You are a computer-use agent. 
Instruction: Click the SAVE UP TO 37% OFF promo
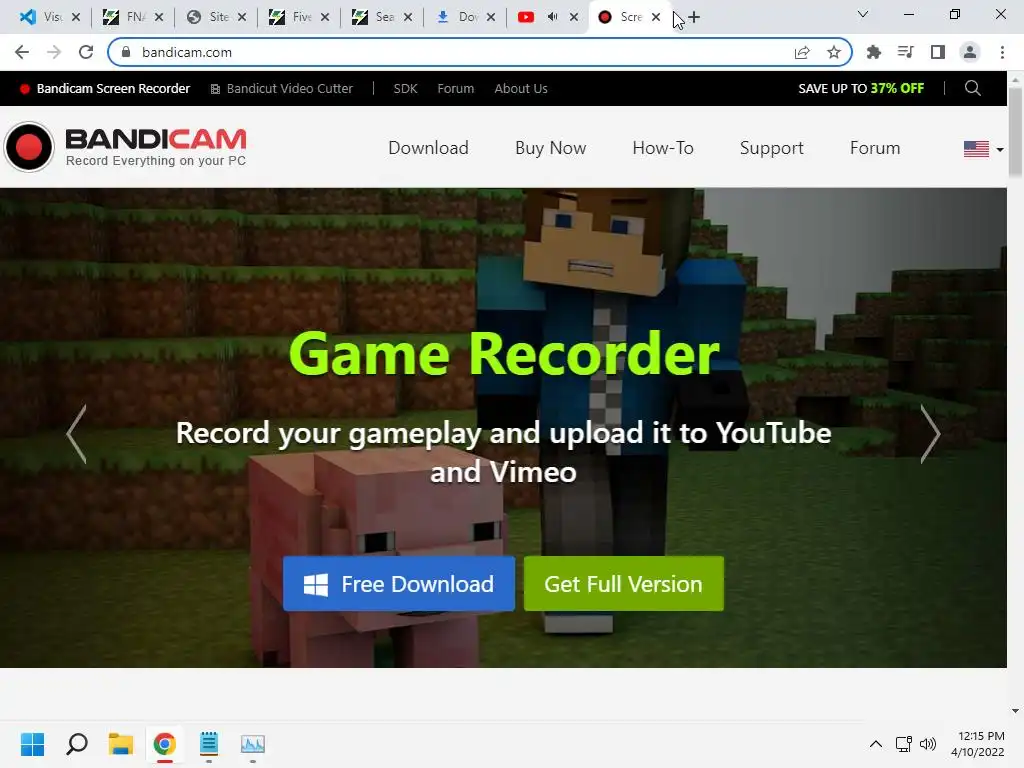pyautogui.click(x=861, y=88)
